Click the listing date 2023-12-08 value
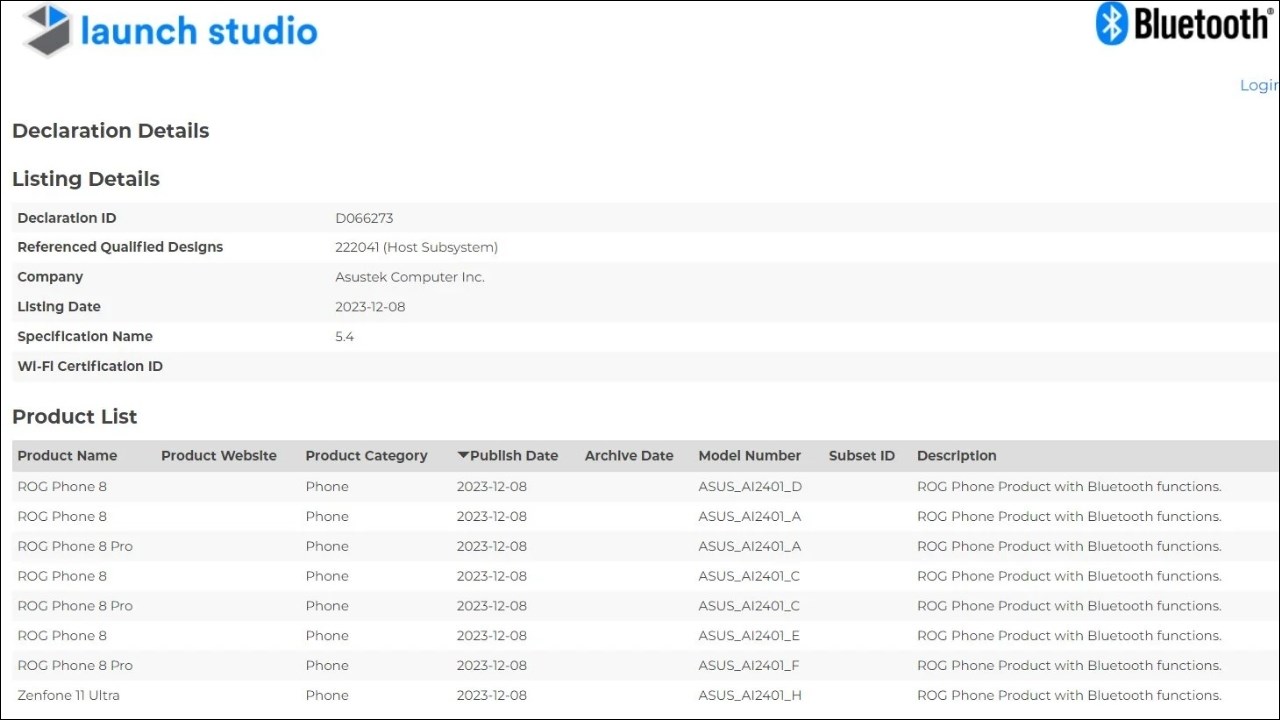 pos(370,307)
